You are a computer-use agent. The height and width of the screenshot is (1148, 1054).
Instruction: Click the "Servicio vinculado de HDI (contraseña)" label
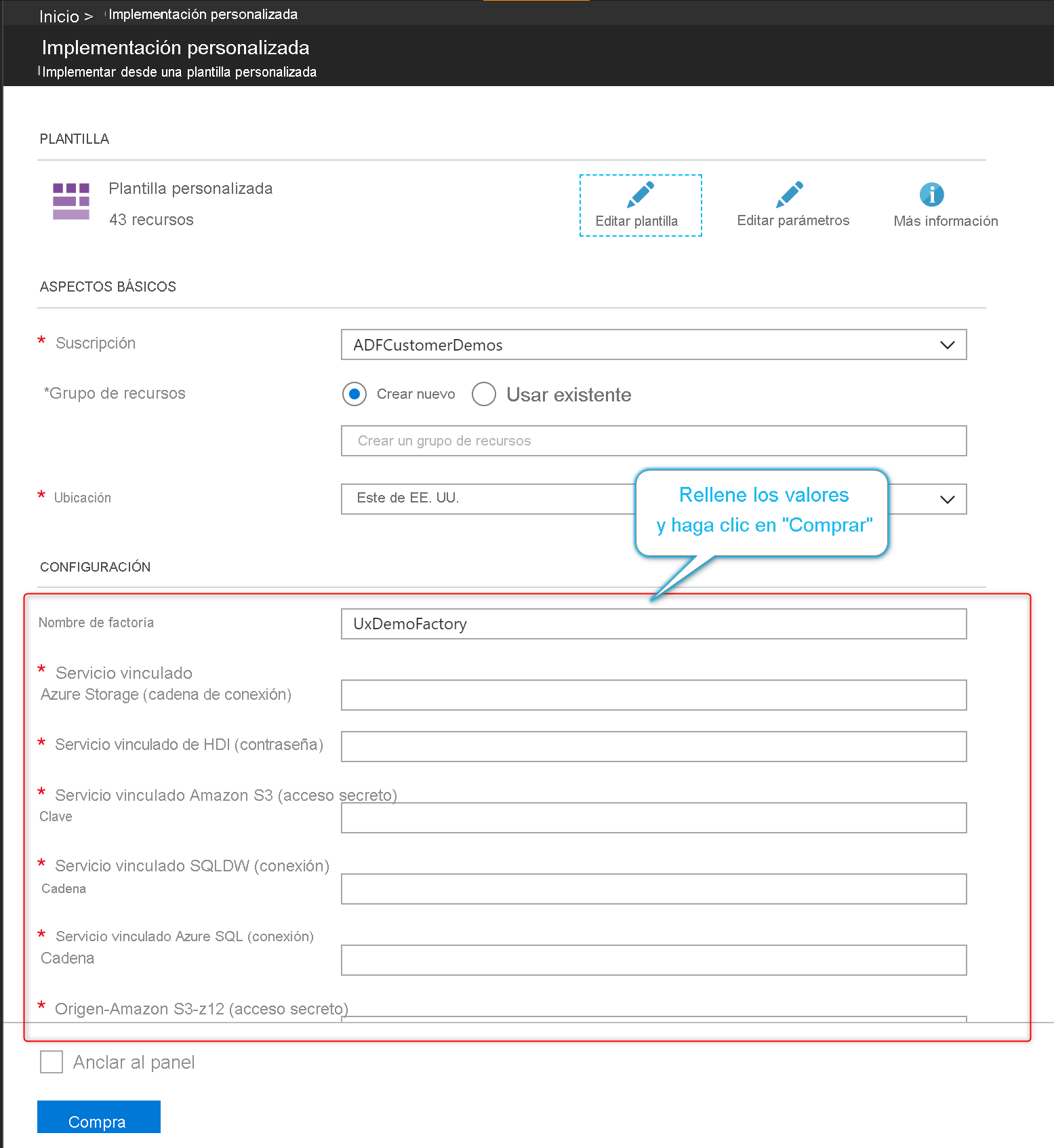pos(189,745)
